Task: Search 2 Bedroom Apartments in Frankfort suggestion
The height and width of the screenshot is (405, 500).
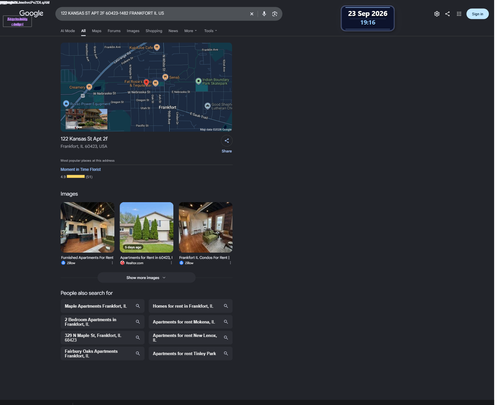Action: click(102, 322)
